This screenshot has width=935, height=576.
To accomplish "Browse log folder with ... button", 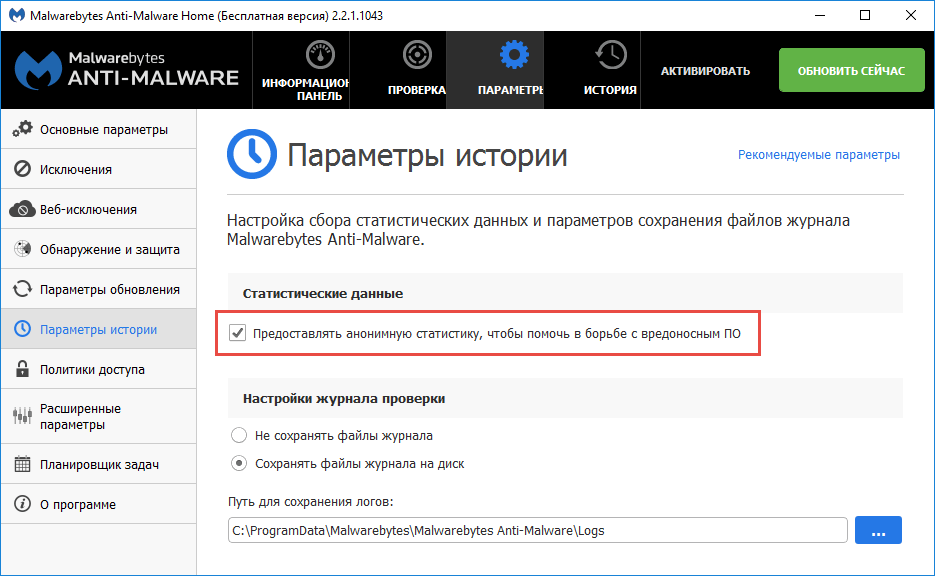I will [x=877, y=530].
